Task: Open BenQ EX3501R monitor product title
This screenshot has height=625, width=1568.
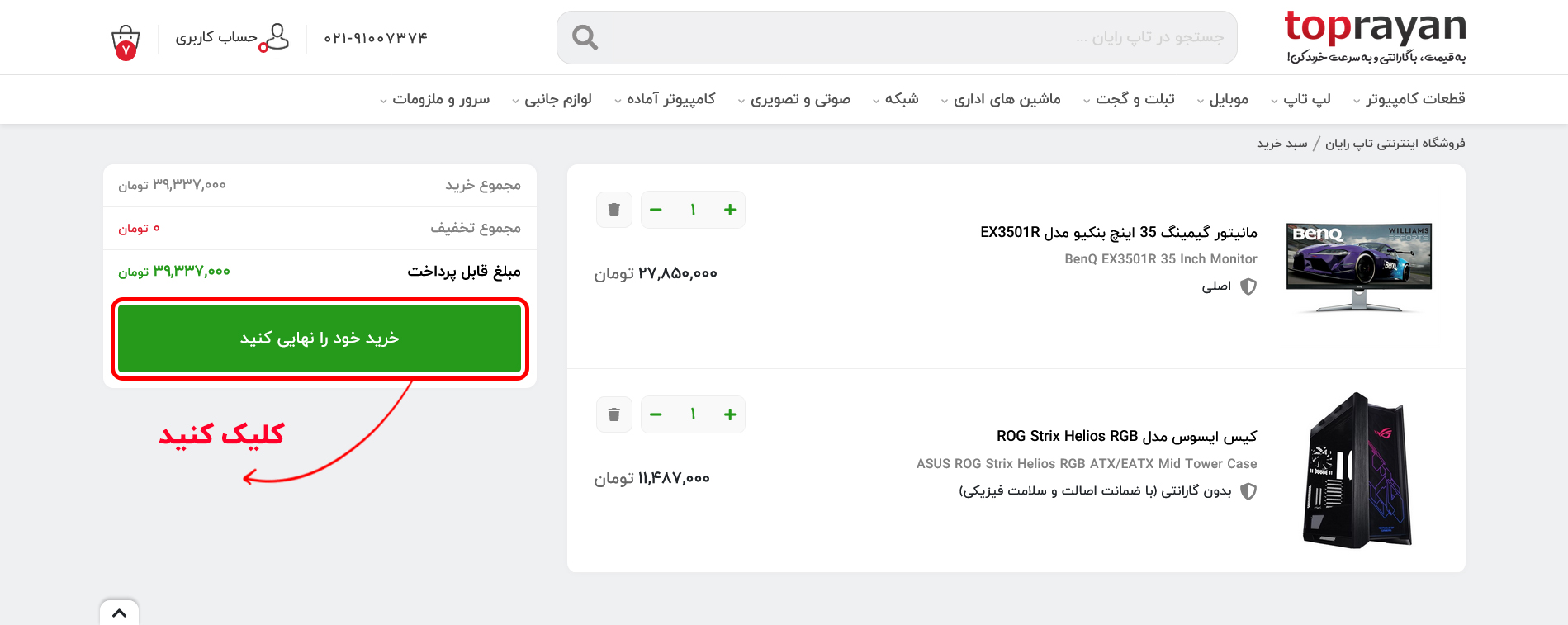Action: coord(1119,233)
